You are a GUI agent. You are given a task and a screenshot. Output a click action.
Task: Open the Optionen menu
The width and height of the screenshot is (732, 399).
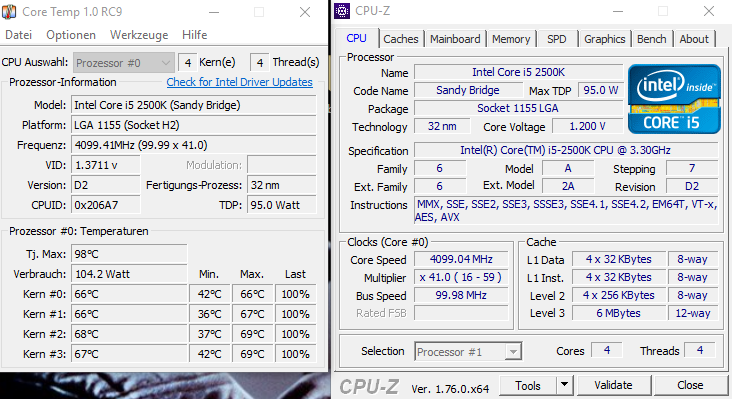[x=71, y=35]
